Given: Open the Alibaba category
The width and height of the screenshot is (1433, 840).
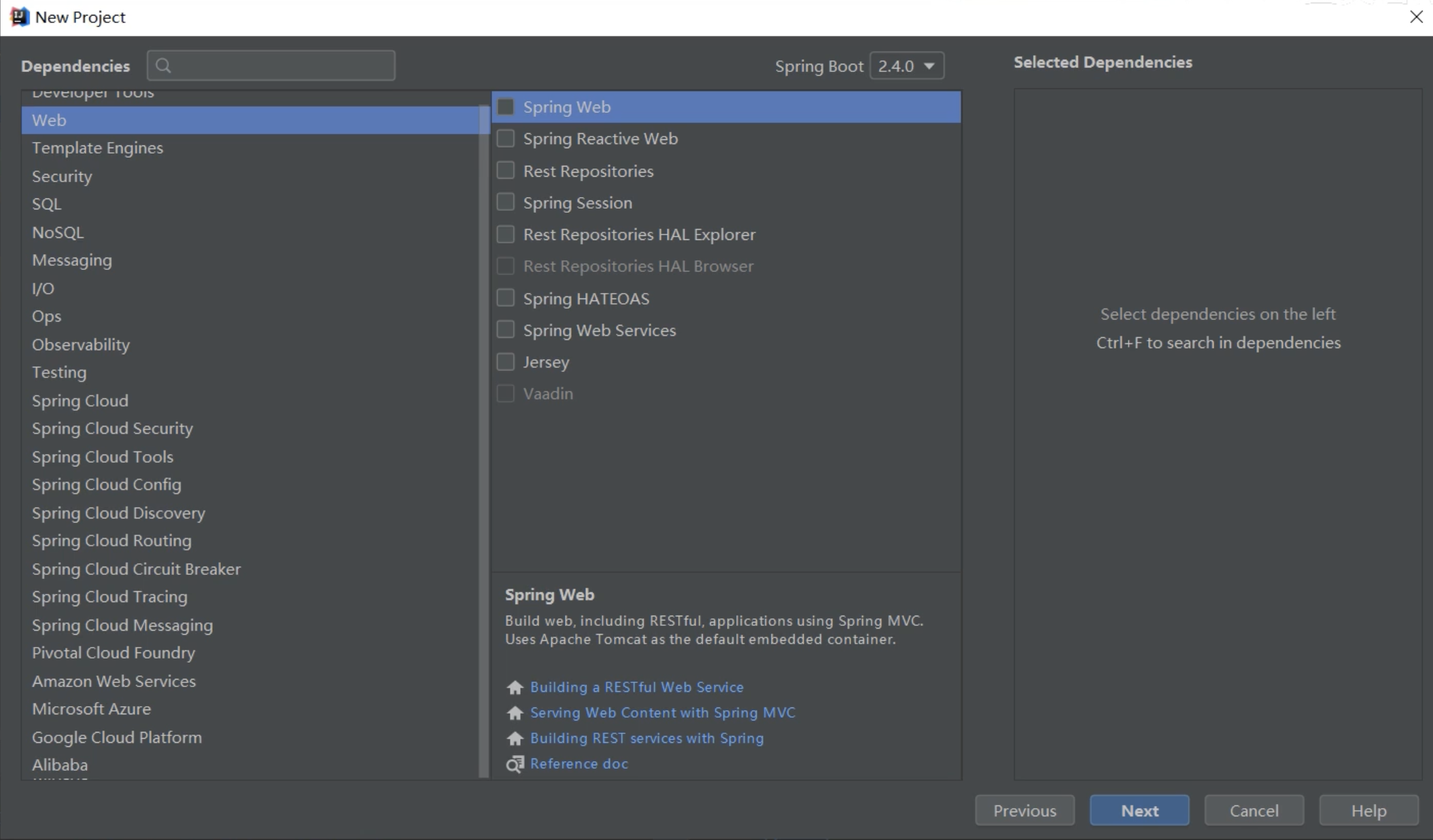Looking at the screenshot, I should click(251, 765).
